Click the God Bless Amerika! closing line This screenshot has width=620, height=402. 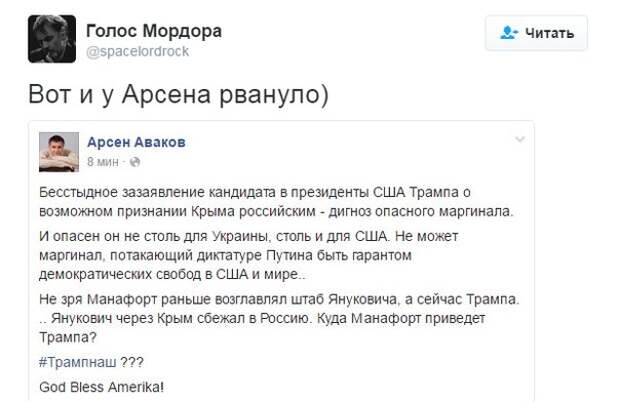click(x=102, y=387)
